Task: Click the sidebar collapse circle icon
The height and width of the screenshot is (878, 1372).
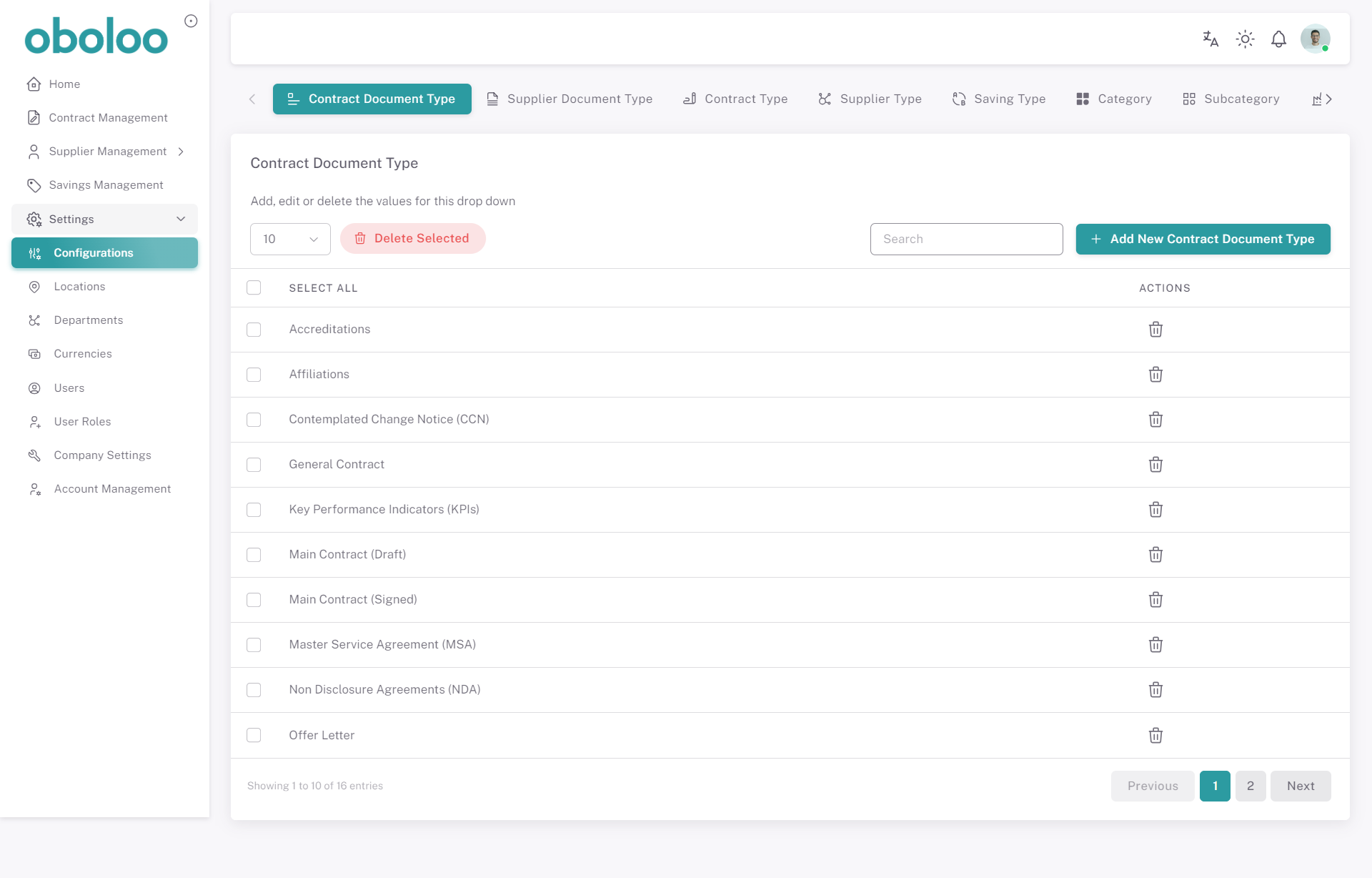Action: pyautogui.click(x=191, y=21)
